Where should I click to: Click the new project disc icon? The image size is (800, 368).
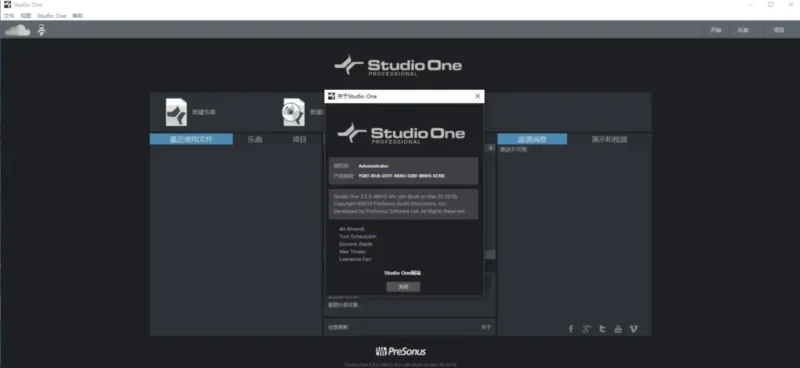click(x=294, y=112)
